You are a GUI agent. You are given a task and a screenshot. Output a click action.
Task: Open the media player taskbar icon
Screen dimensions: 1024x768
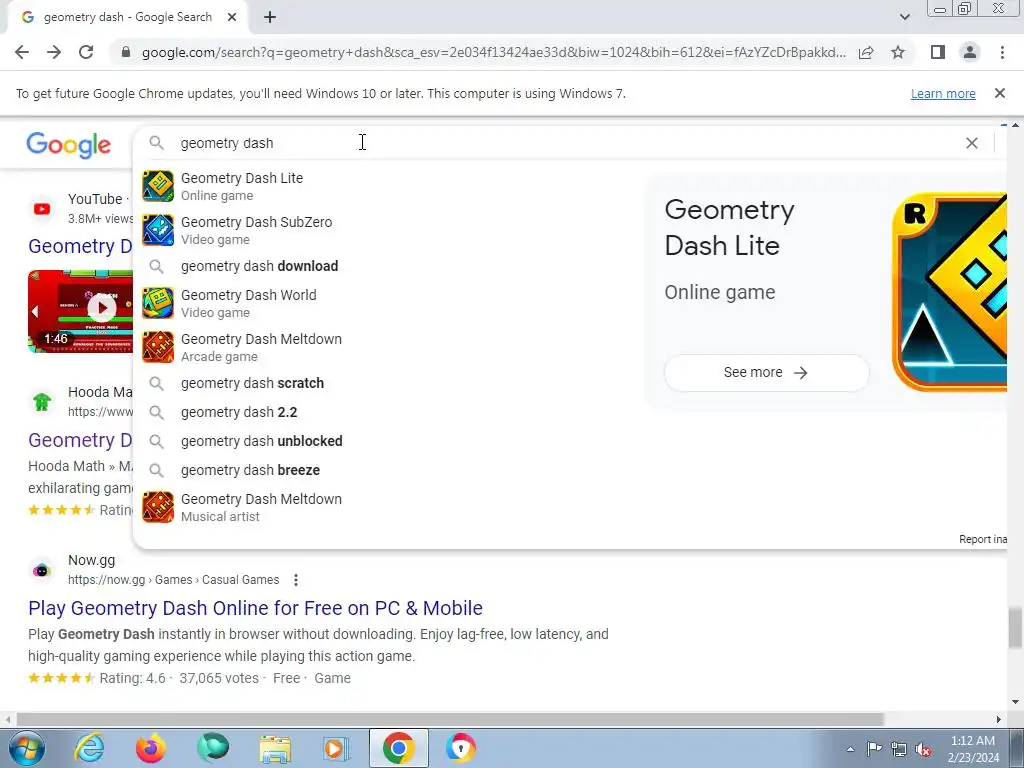(x=336, y=748)
